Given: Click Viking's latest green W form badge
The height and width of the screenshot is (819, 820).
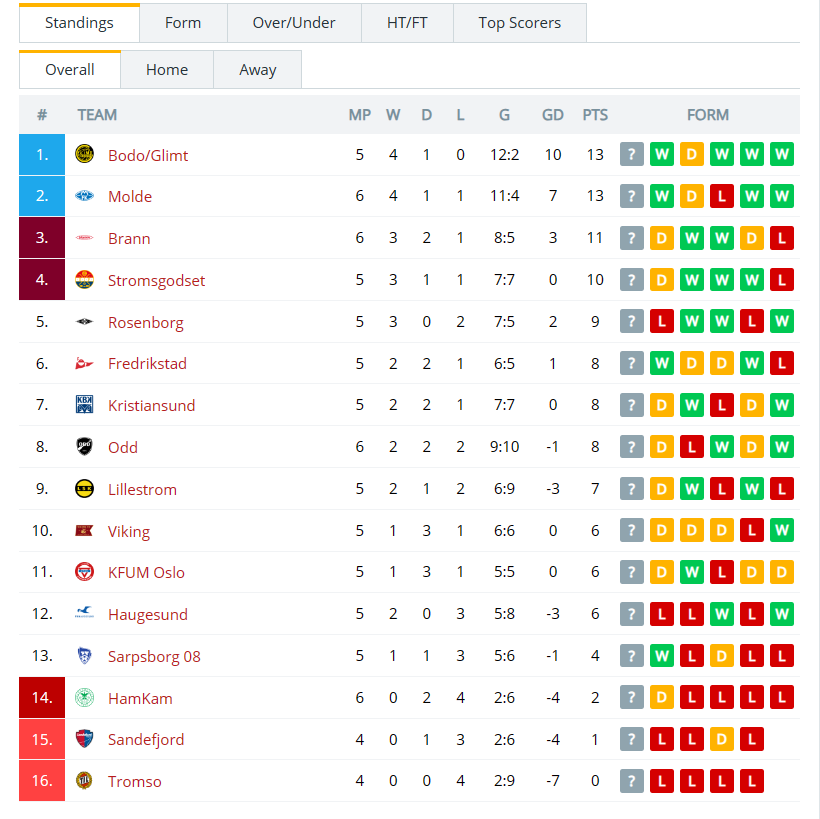Looking at the screenshot, I should [x=782, y=530].
